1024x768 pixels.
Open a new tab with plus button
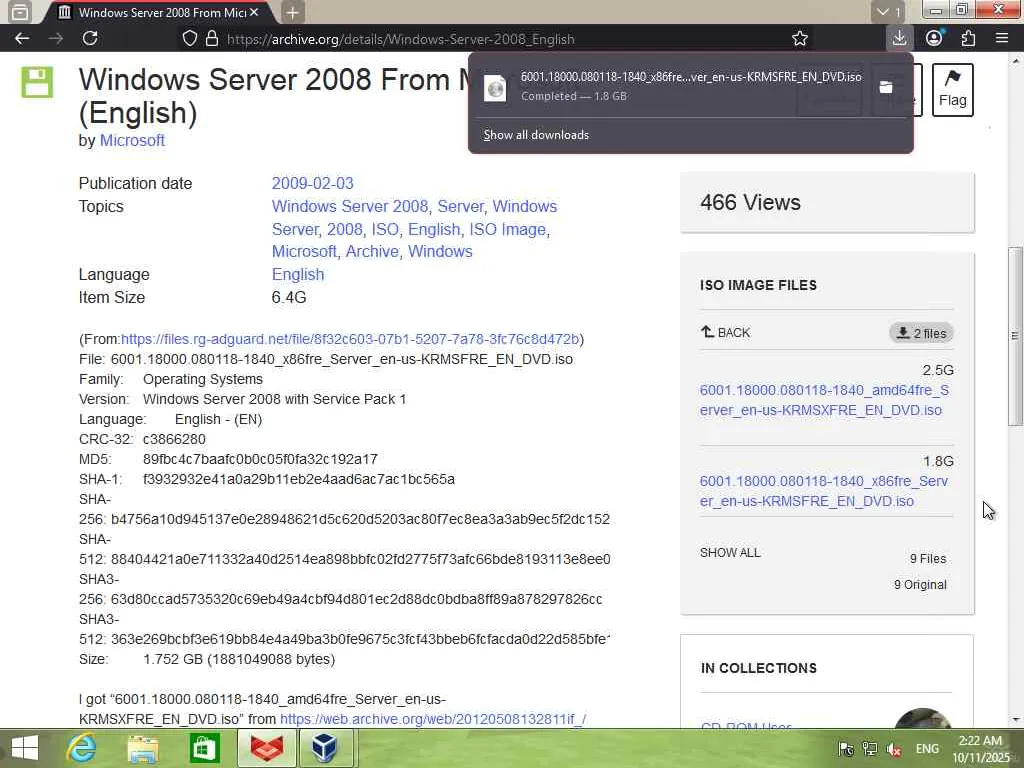[292, 12]
